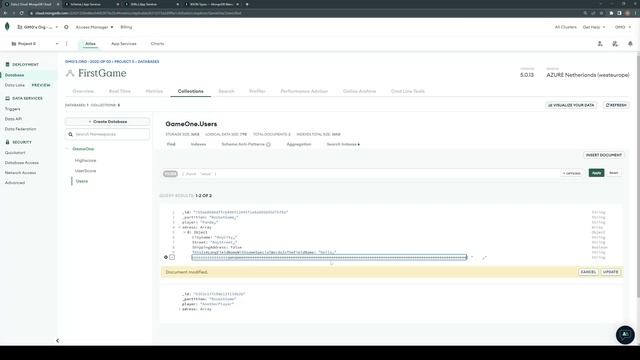This screenshot has width=640, height=360.
Task: Click the browser profile avatar
Action: point(627,13)
